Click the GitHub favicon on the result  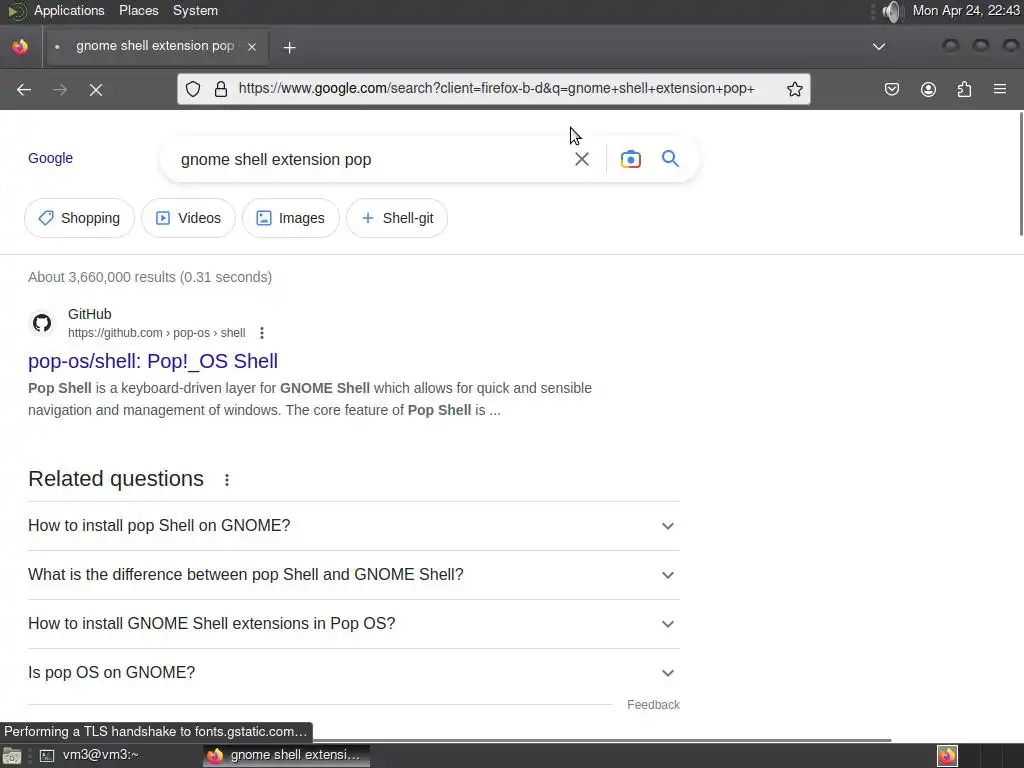coord(42,323)
